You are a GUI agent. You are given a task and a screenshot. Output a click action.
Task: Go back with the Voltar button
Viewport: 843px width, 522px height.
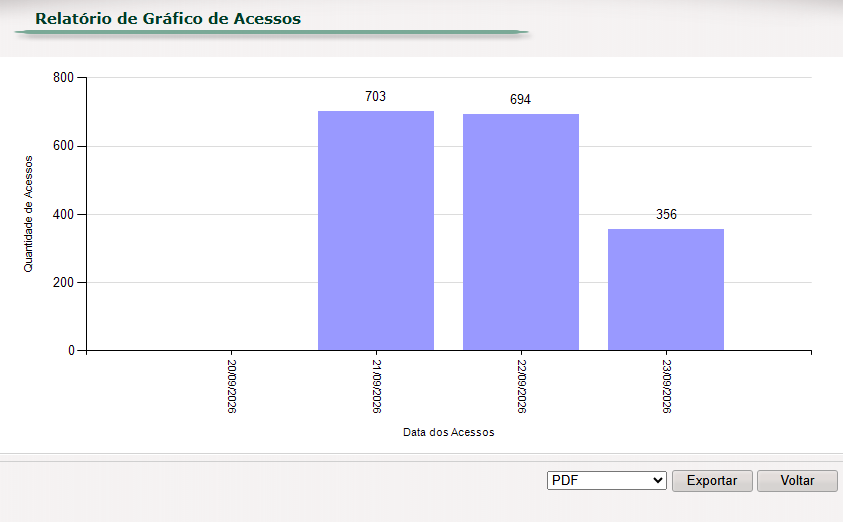pos(797,481)
